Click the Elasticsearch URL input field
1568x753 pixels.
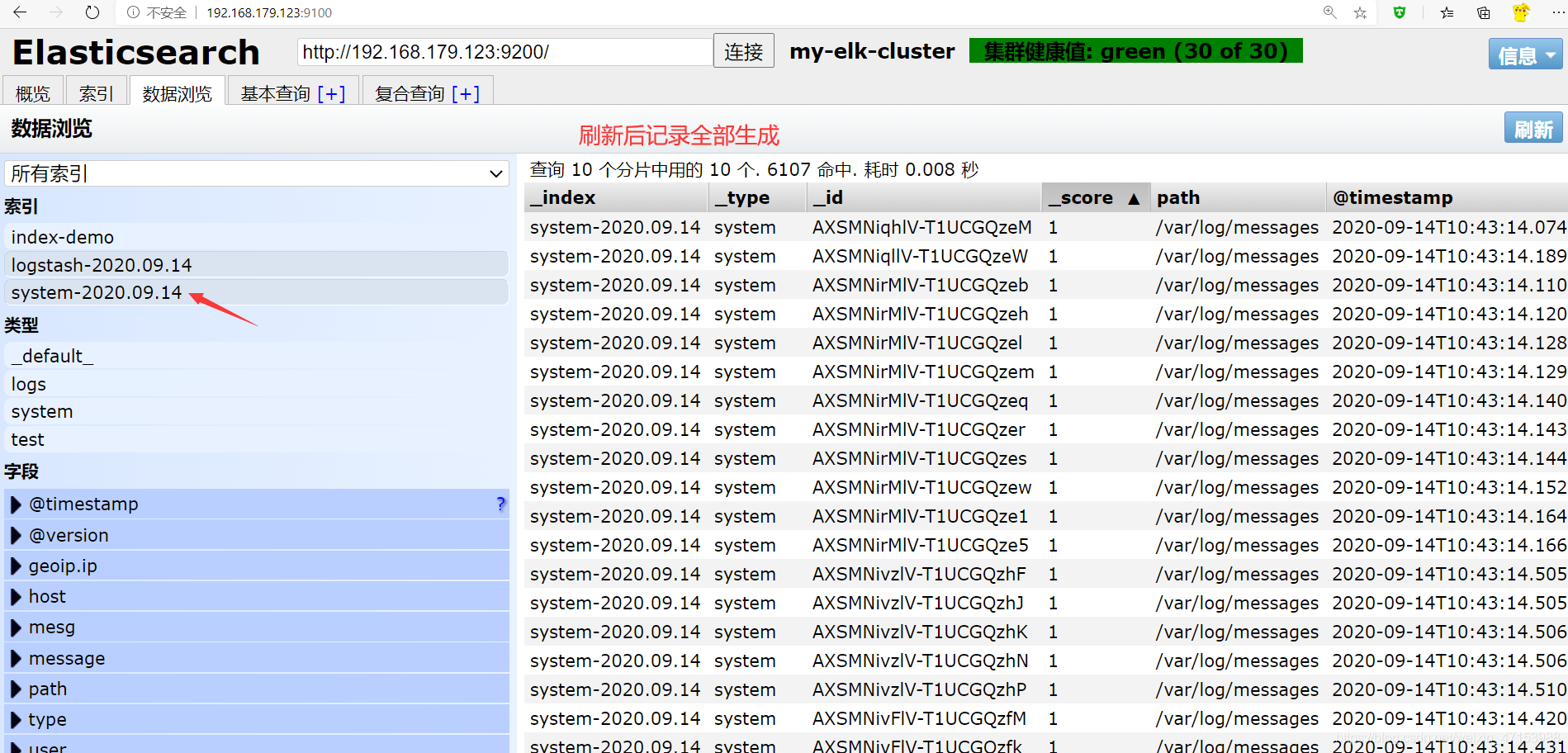[x=505, y=52]
